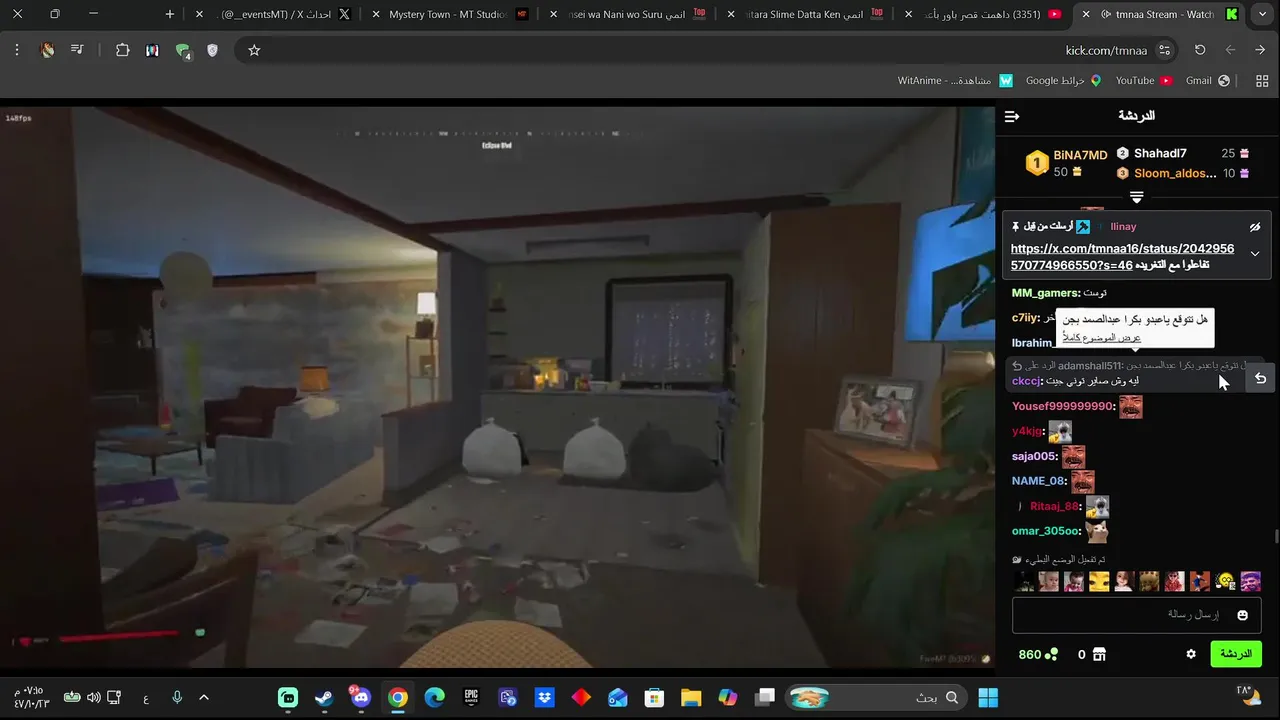Open File Explorer from the taskbar
The height and width of the screenshot is (720, 1280).
point(691,697)
